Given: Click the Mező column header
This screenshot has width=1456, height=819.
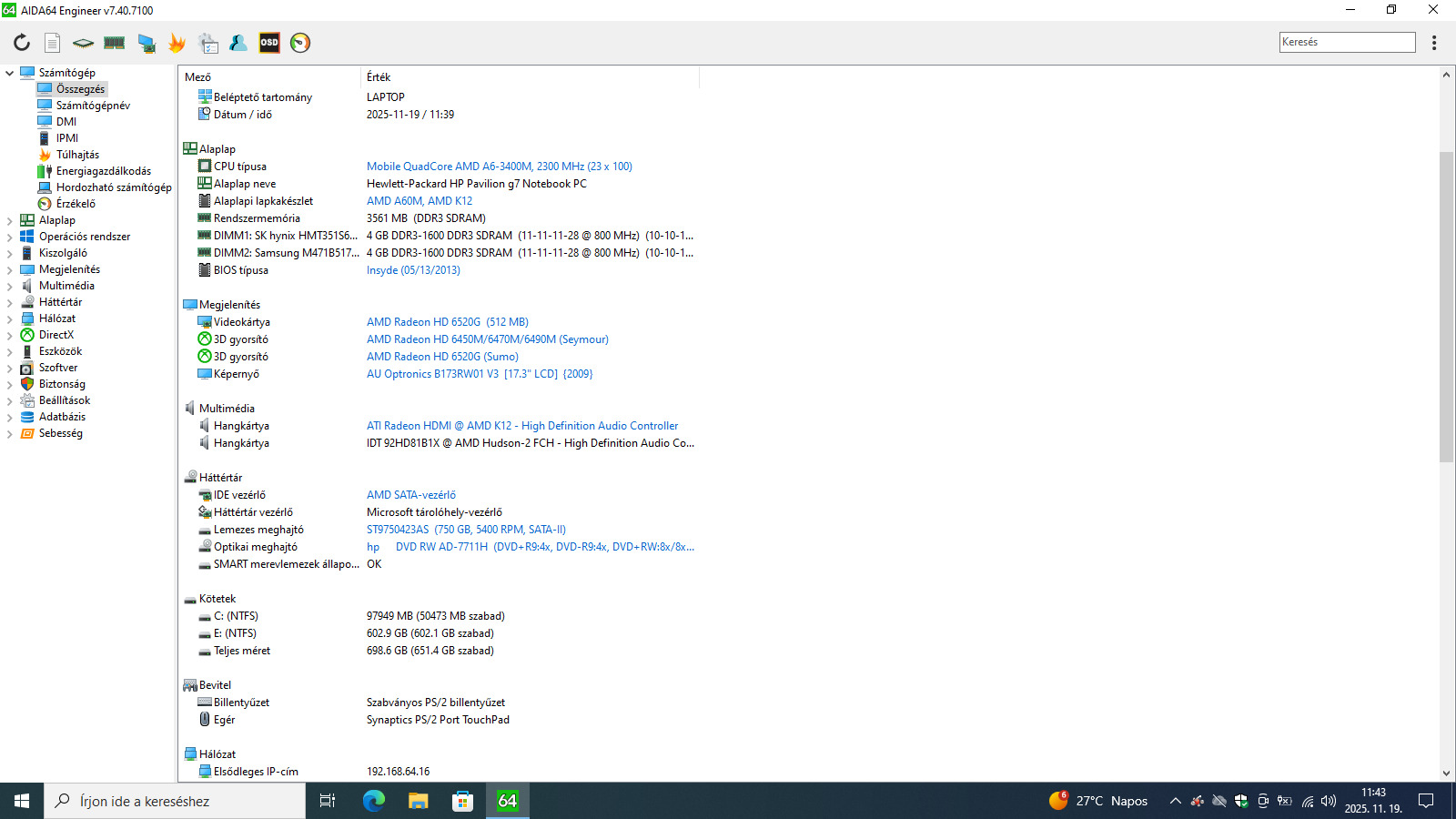Looking at the screenshot, I should 270,77.
